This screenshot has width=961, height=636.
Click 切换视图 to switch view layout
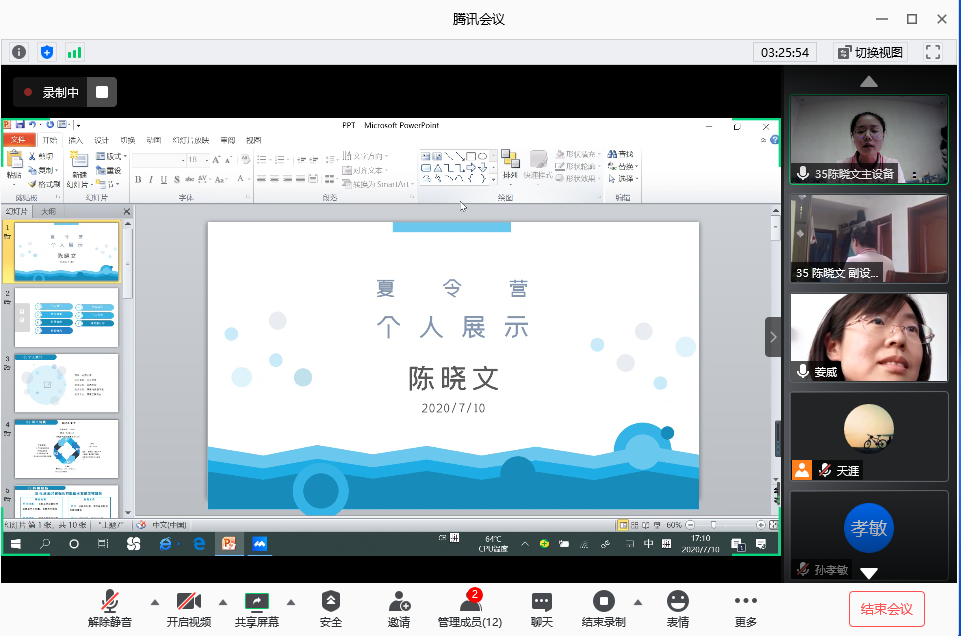[870, 52]
